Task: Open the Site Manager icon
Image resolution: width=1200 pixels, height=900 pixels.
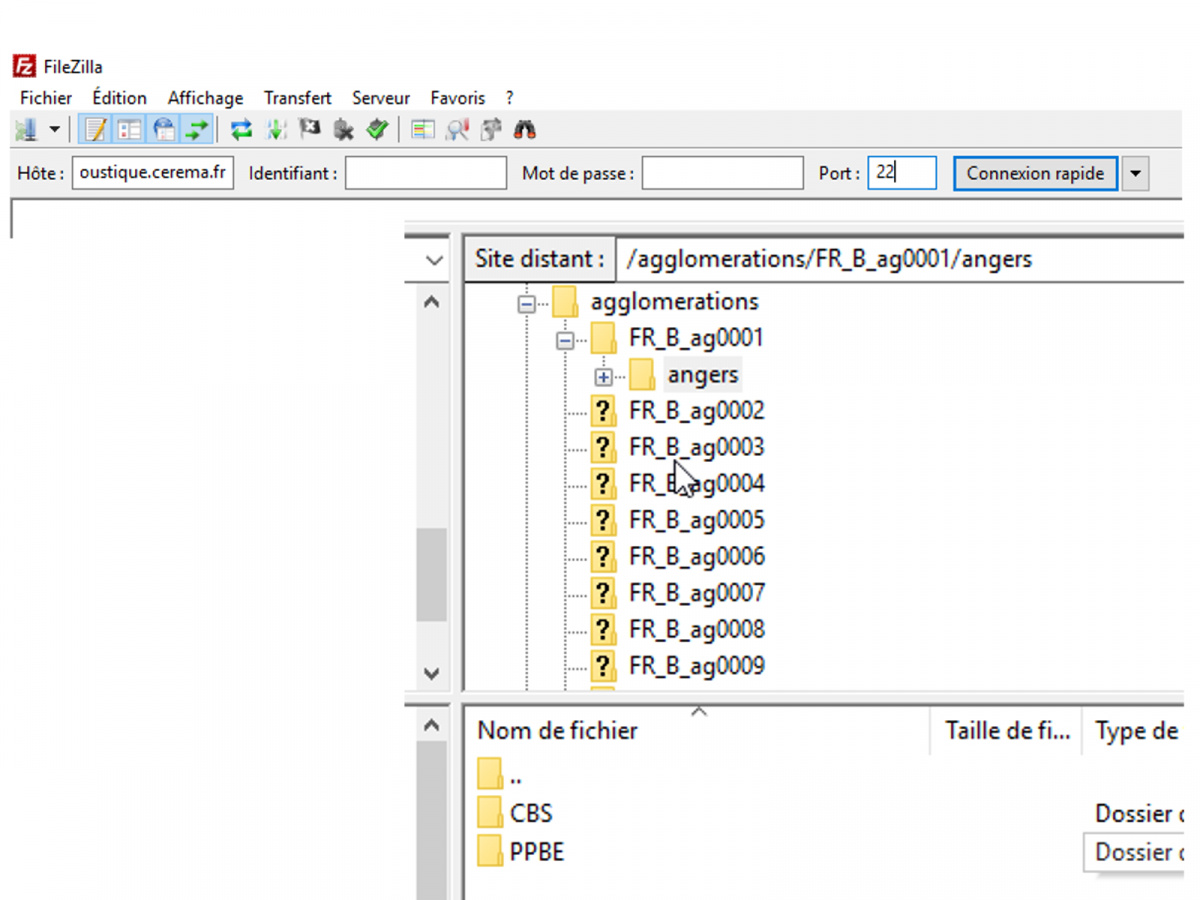Action: (26, 129)
